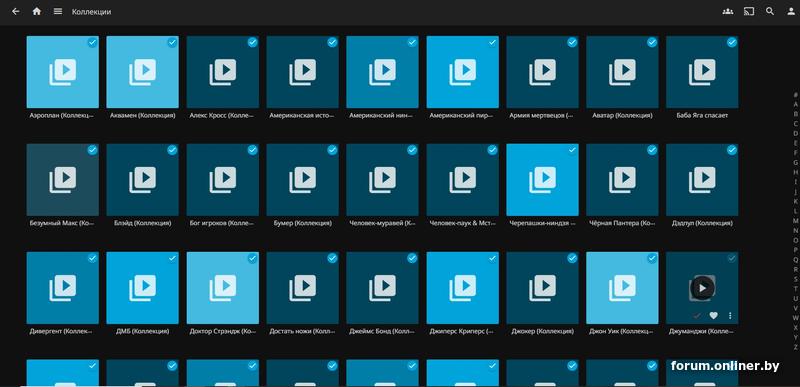Jump to letter K in alphabet picker

[795, 201]
